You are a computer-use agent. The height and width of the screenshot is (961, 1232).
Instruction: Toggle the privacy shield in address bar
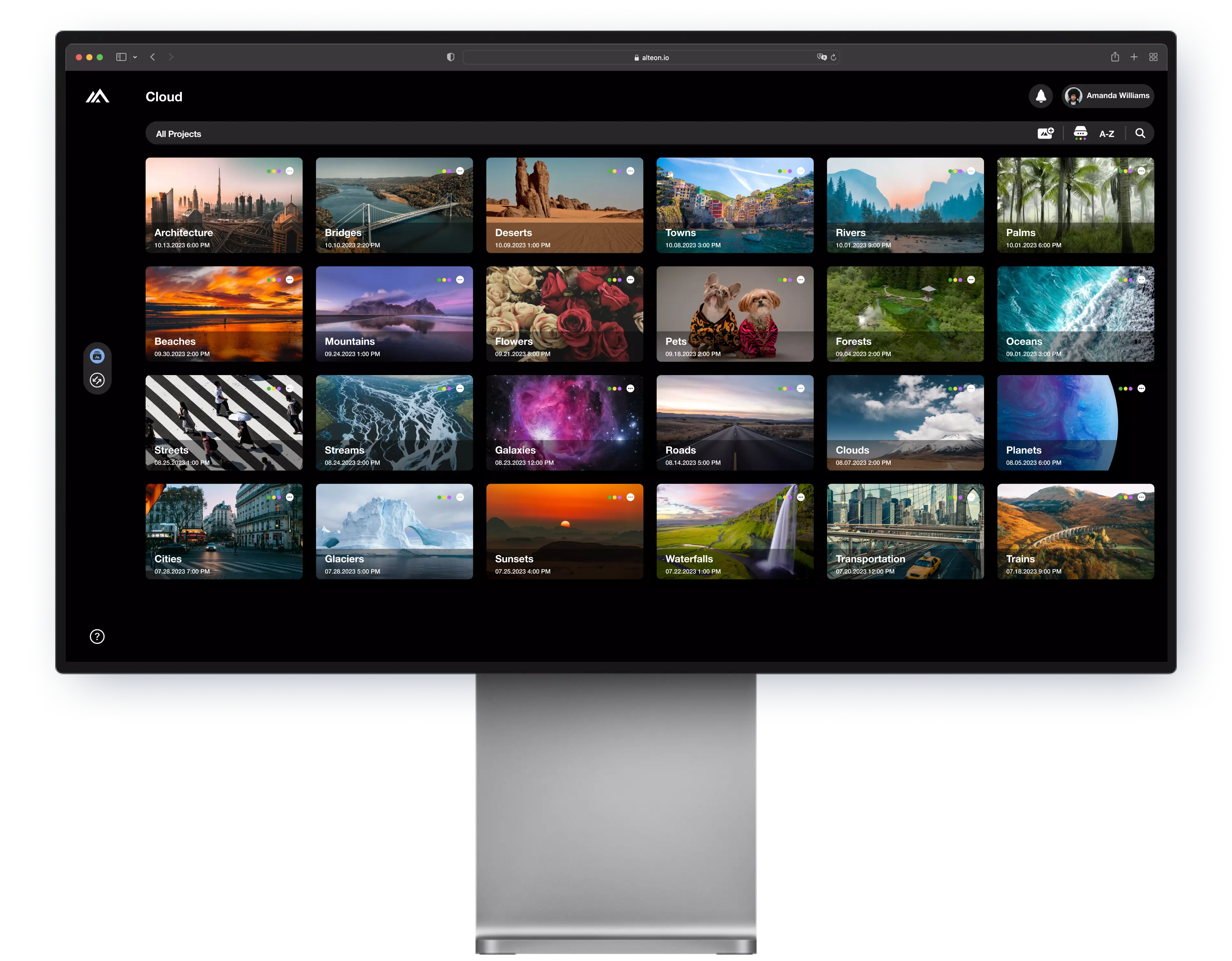pos(450,57)
